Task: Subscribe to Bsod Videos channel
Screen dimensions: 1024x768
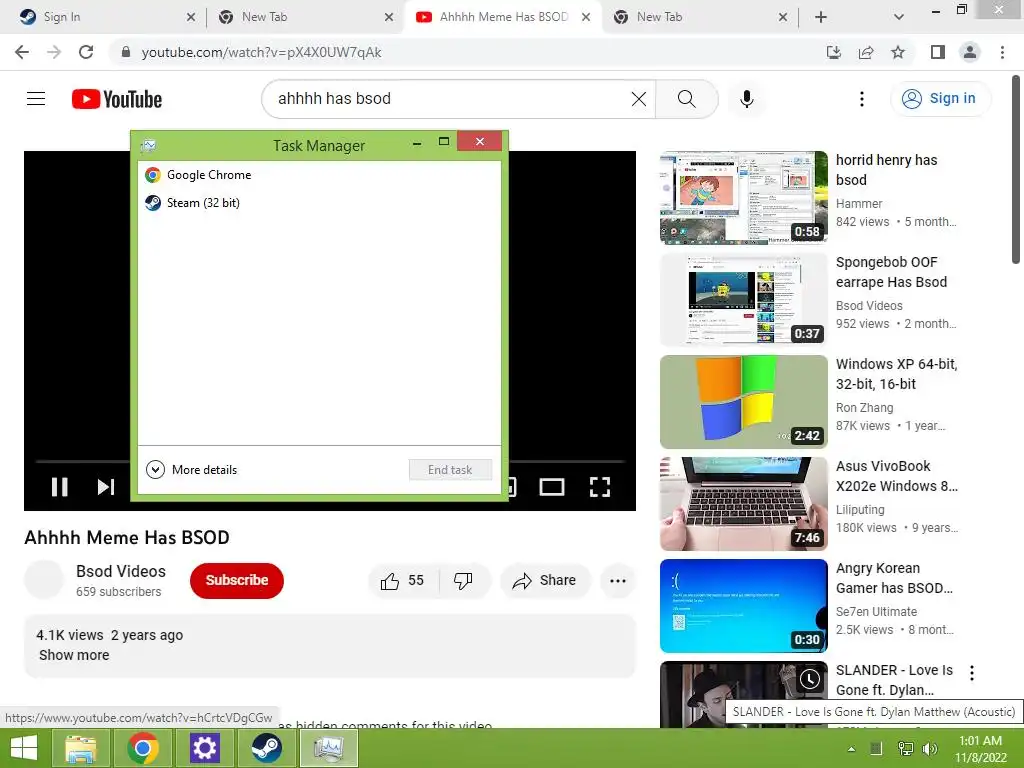Action: [236, 580]
